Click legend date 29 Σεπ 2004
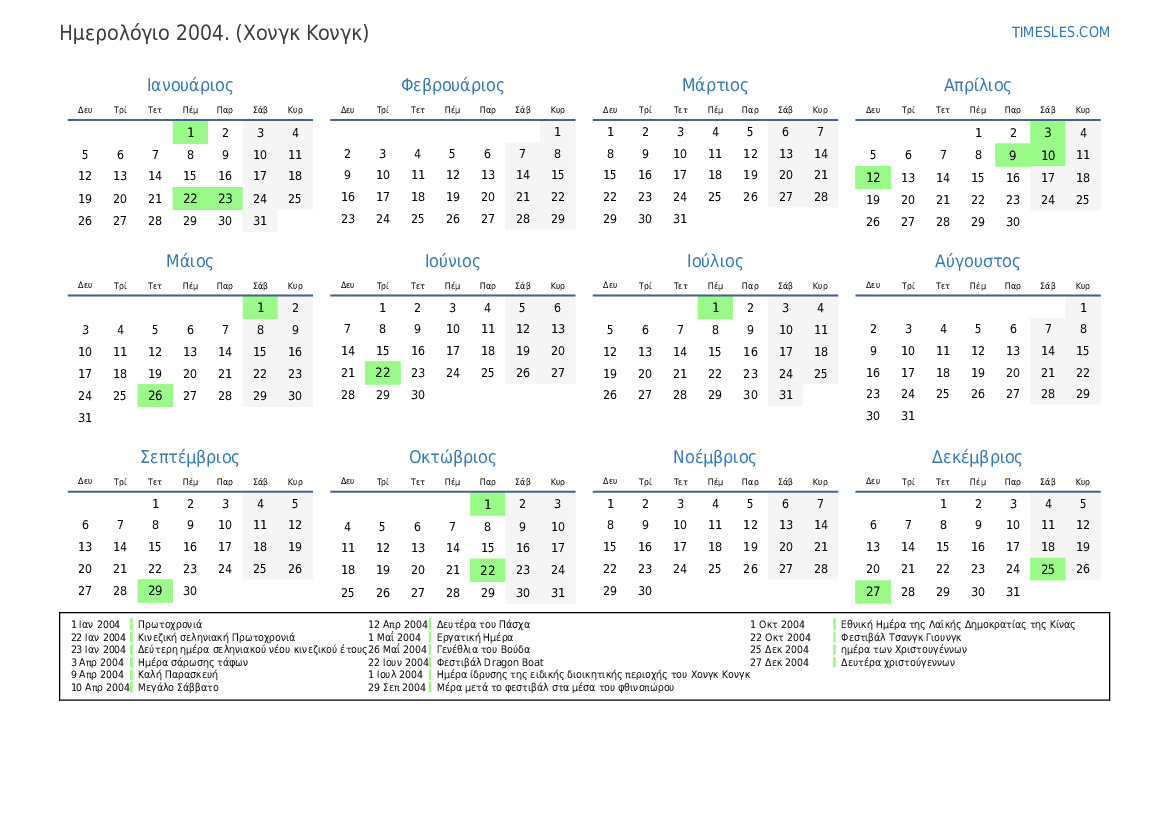 [397, 687]
